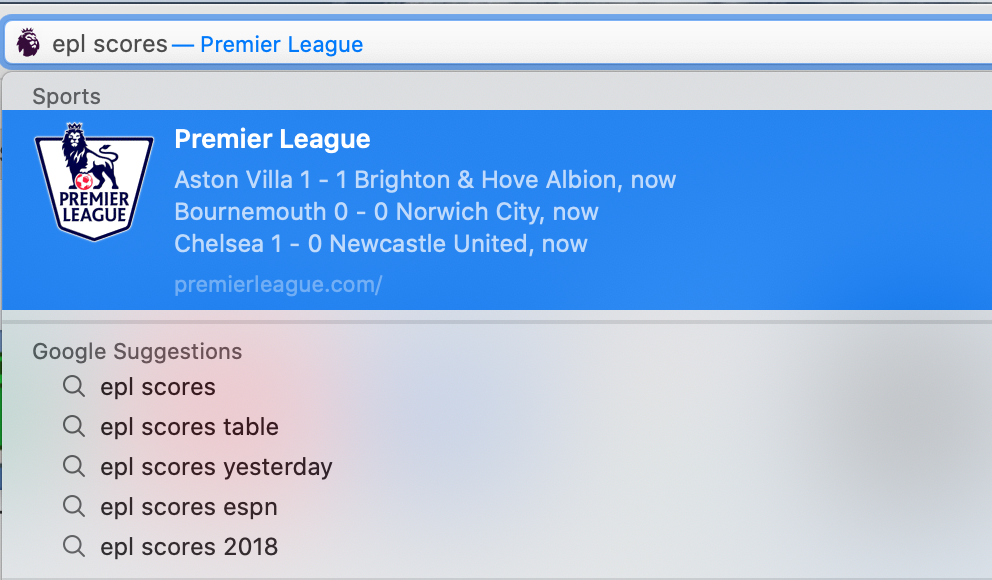Open the premierleague.com/ URL link
Viewport: 992px width, 580px height.
(278, 285)
